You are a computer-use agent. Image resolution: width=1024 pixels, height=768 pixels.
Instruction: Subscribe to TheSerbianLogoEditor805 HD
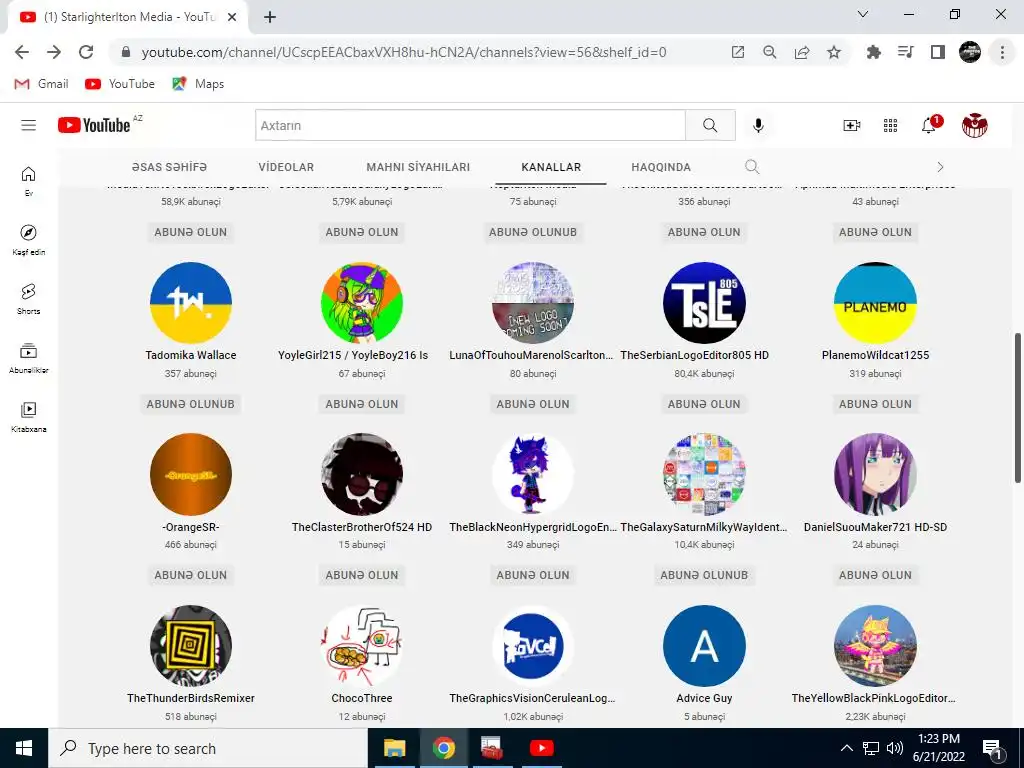pos(704,404)
